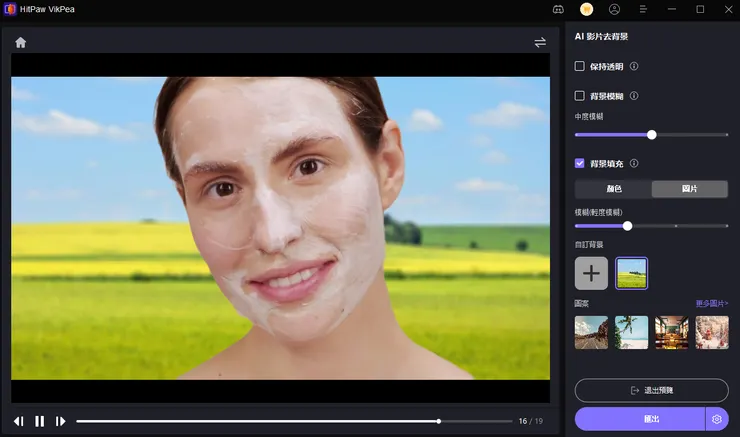Switch to the 顏色 tab
Viewport: 740px width, 437px height.
(614, 189)
